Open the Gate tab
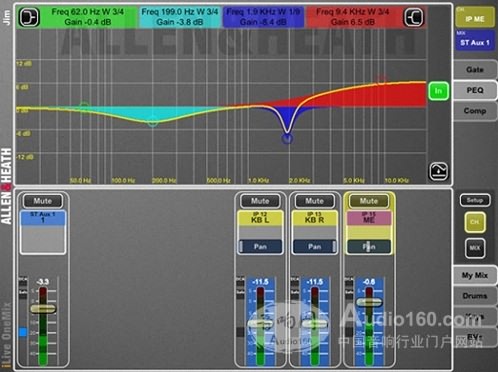498x372 pixels. (475, 70)
